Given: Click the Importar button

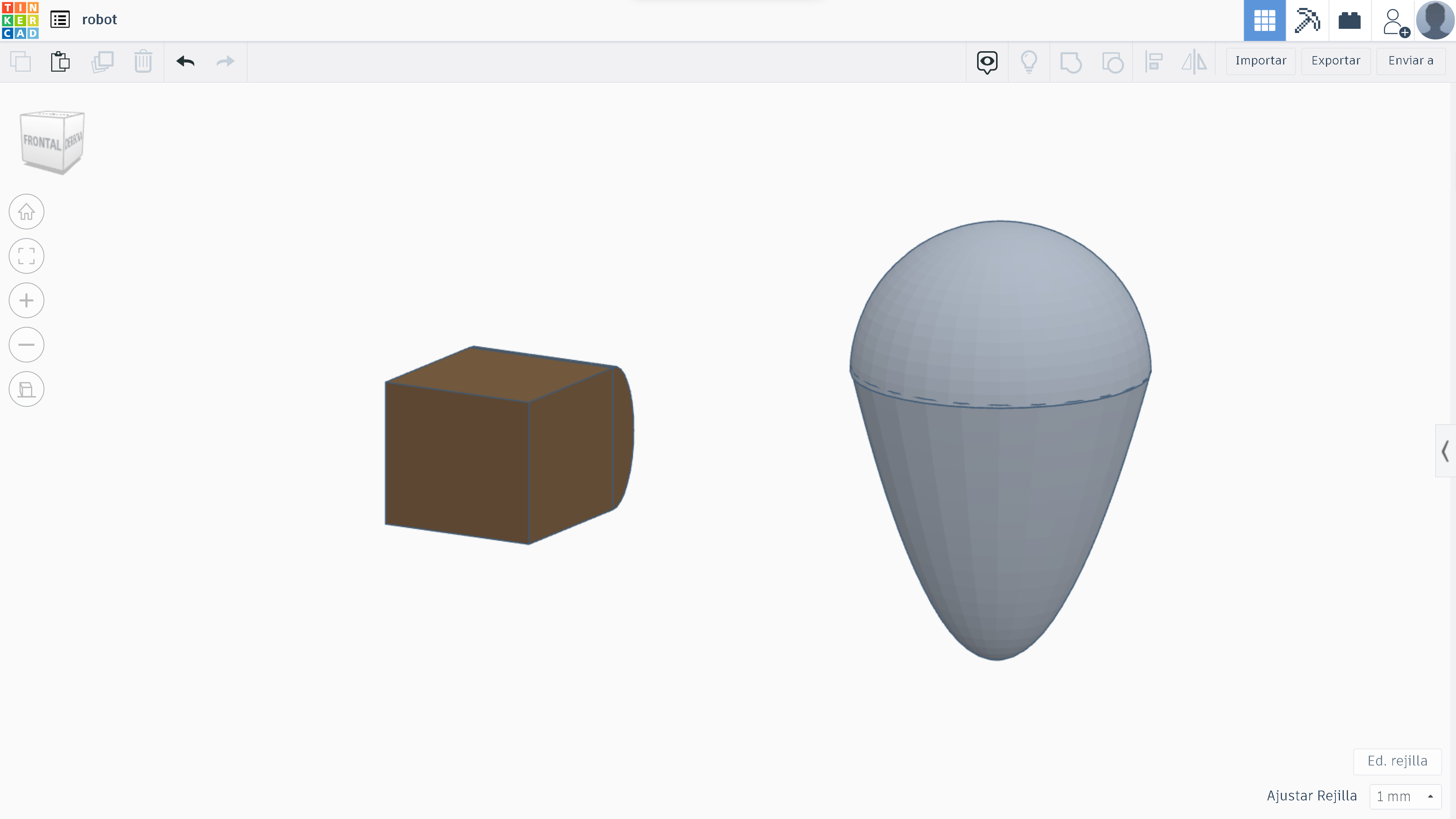Looking at the screenshot, I should coord(1260,61).
